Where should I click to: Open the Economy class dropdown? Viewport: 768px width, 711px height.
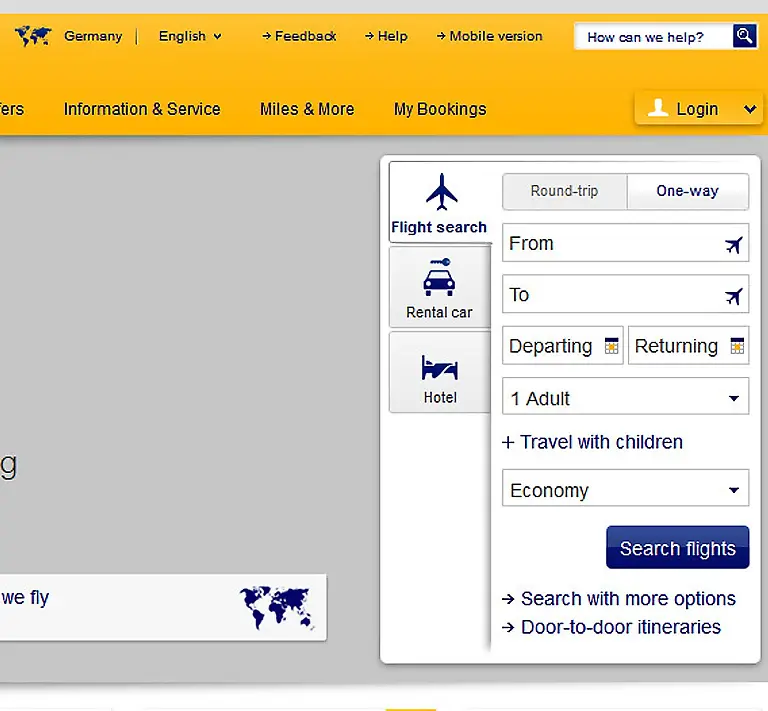pos(625,490)
